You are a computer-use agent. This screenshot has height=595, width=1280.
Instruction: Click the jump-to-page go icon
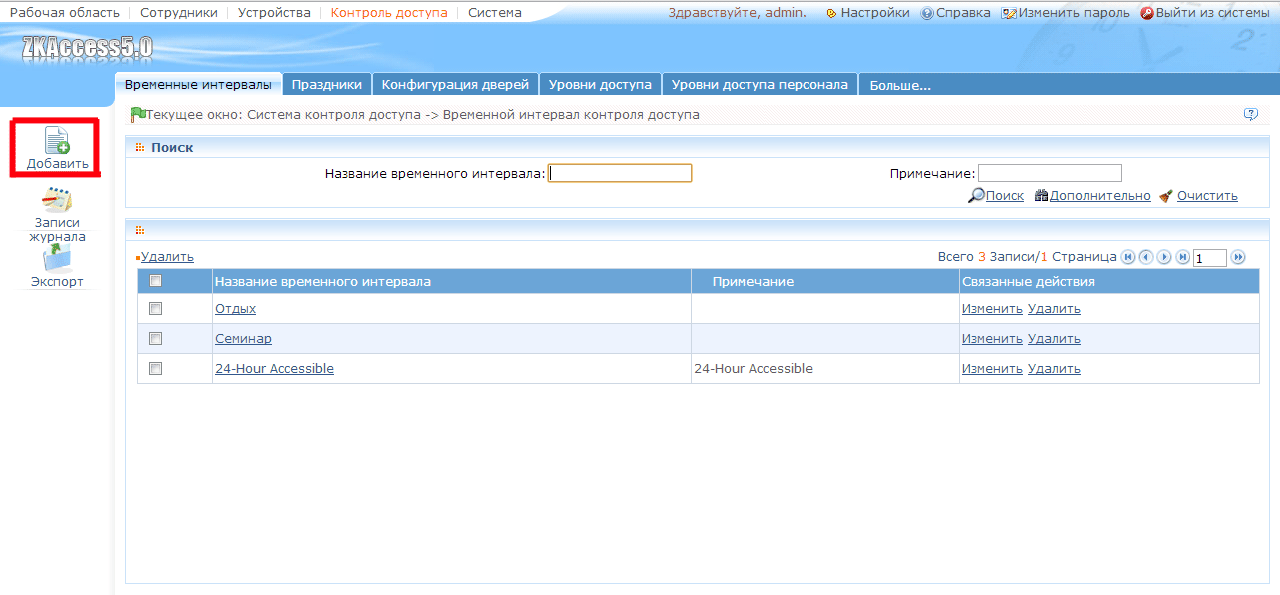tap(1238, 257)
